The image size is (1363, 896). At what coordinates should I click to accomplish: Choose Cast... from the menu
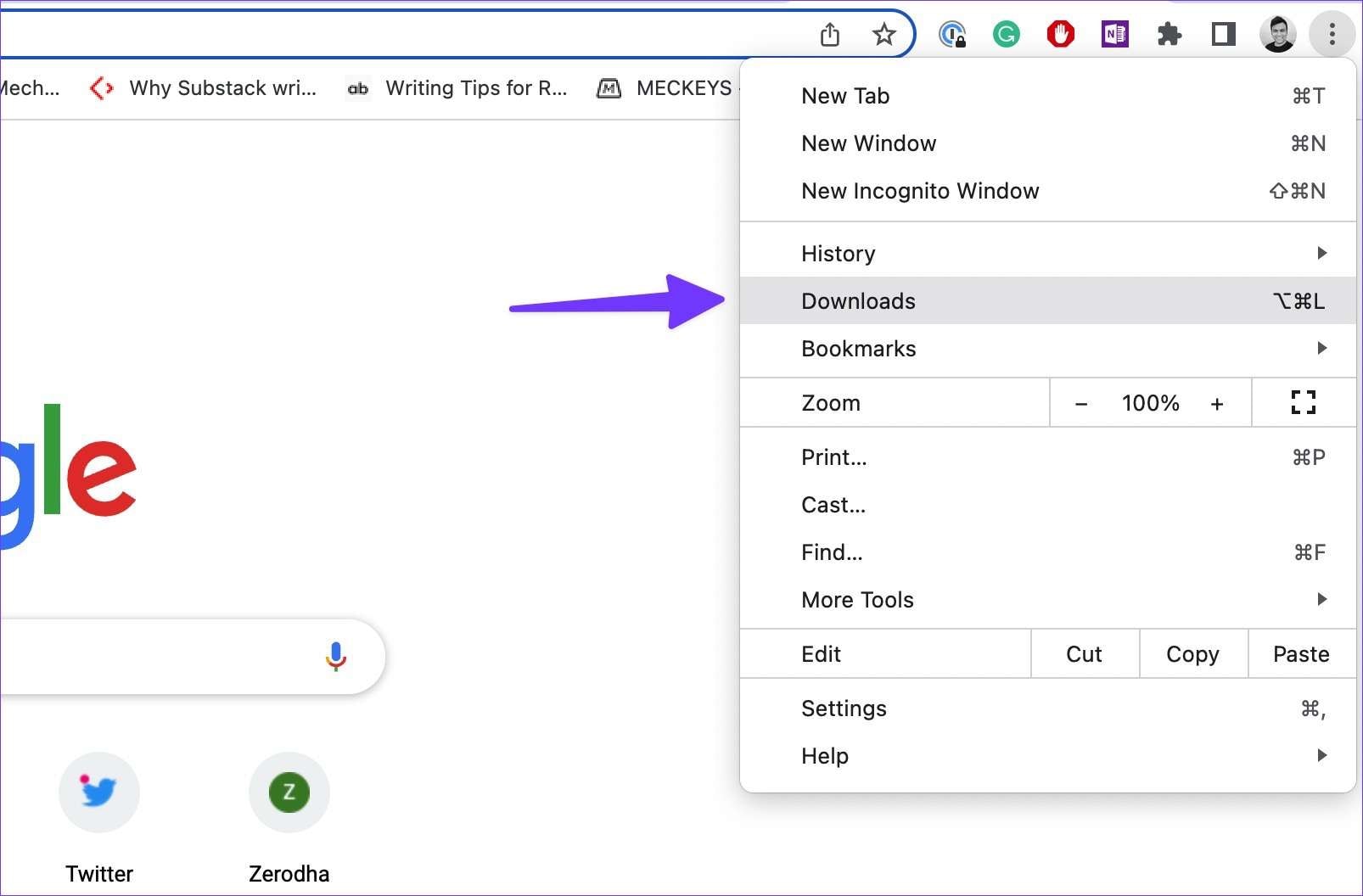(x=1048, y=505)
